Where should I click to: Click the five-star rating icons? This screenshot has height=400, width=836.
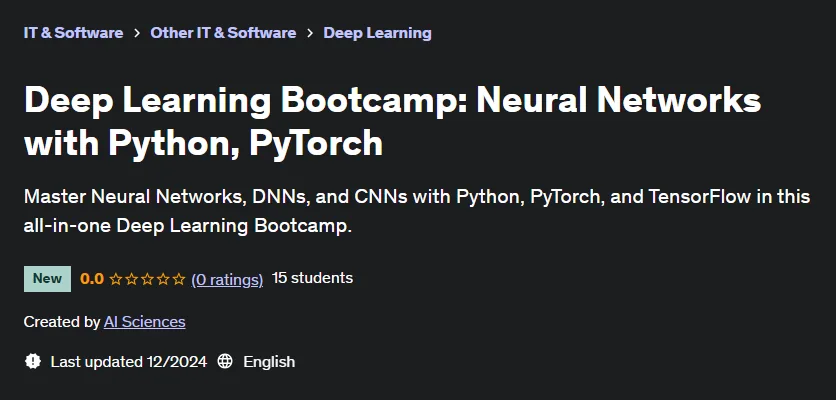[x=147, y=279]
